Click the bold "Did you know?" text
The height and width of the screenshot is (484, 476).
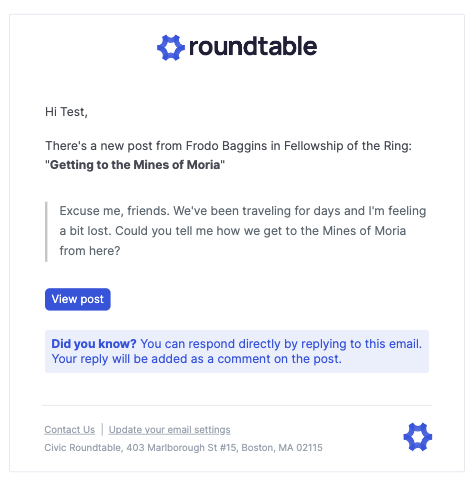click(94, 344)
